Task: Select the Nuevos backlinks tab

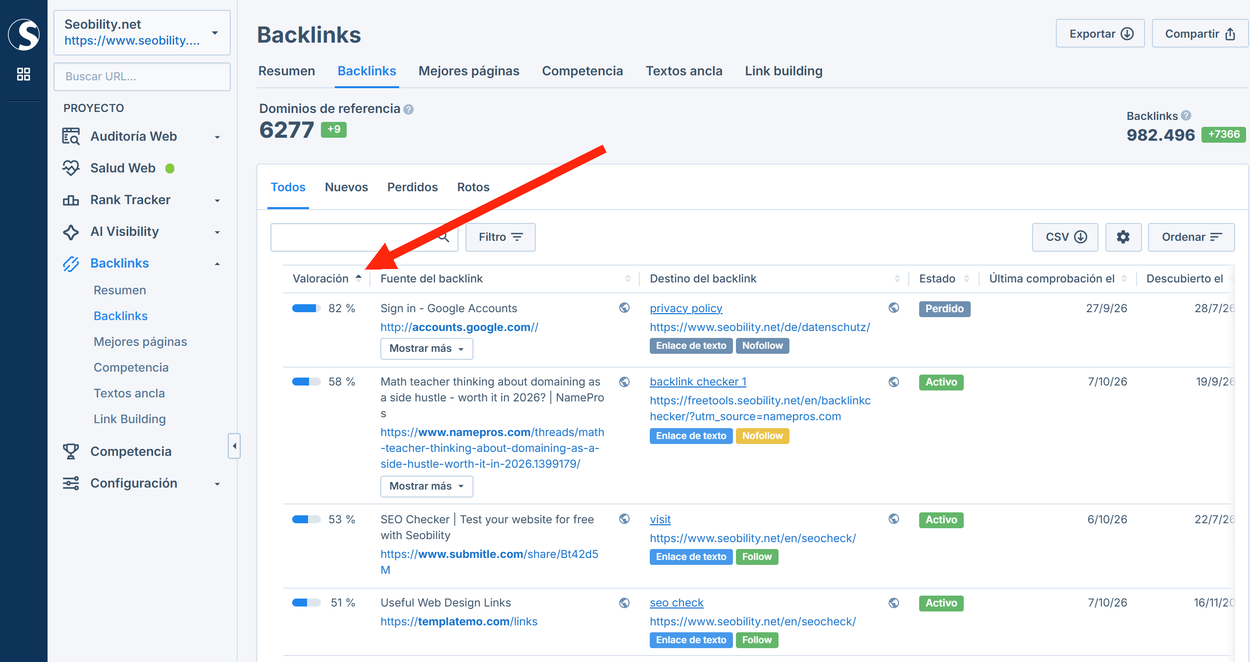Action: click(x=346, y=187)
